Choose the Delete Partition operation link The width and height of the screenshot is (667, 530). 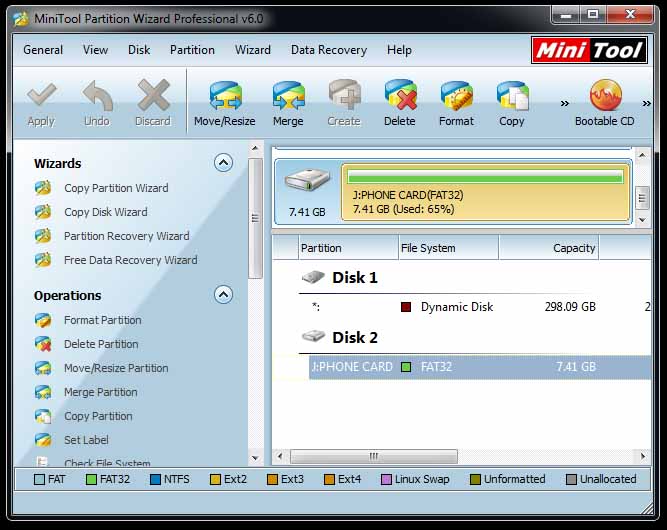coord(101,344)
